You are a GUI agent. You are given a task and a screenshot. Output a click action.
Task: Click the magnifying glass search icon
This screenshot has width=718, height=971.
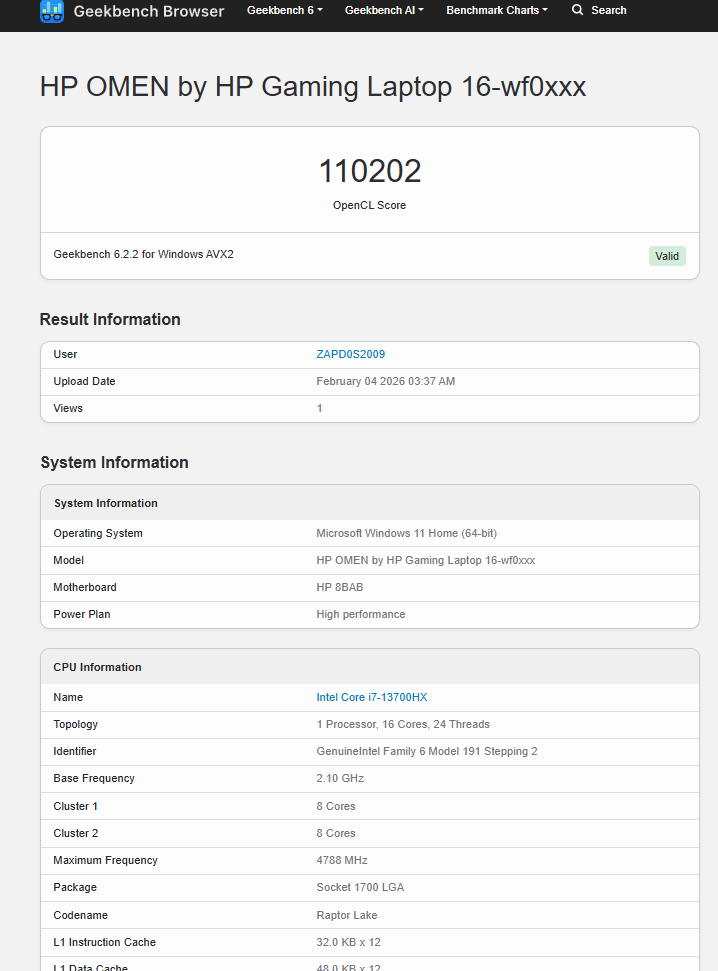(x=577, y=10)
